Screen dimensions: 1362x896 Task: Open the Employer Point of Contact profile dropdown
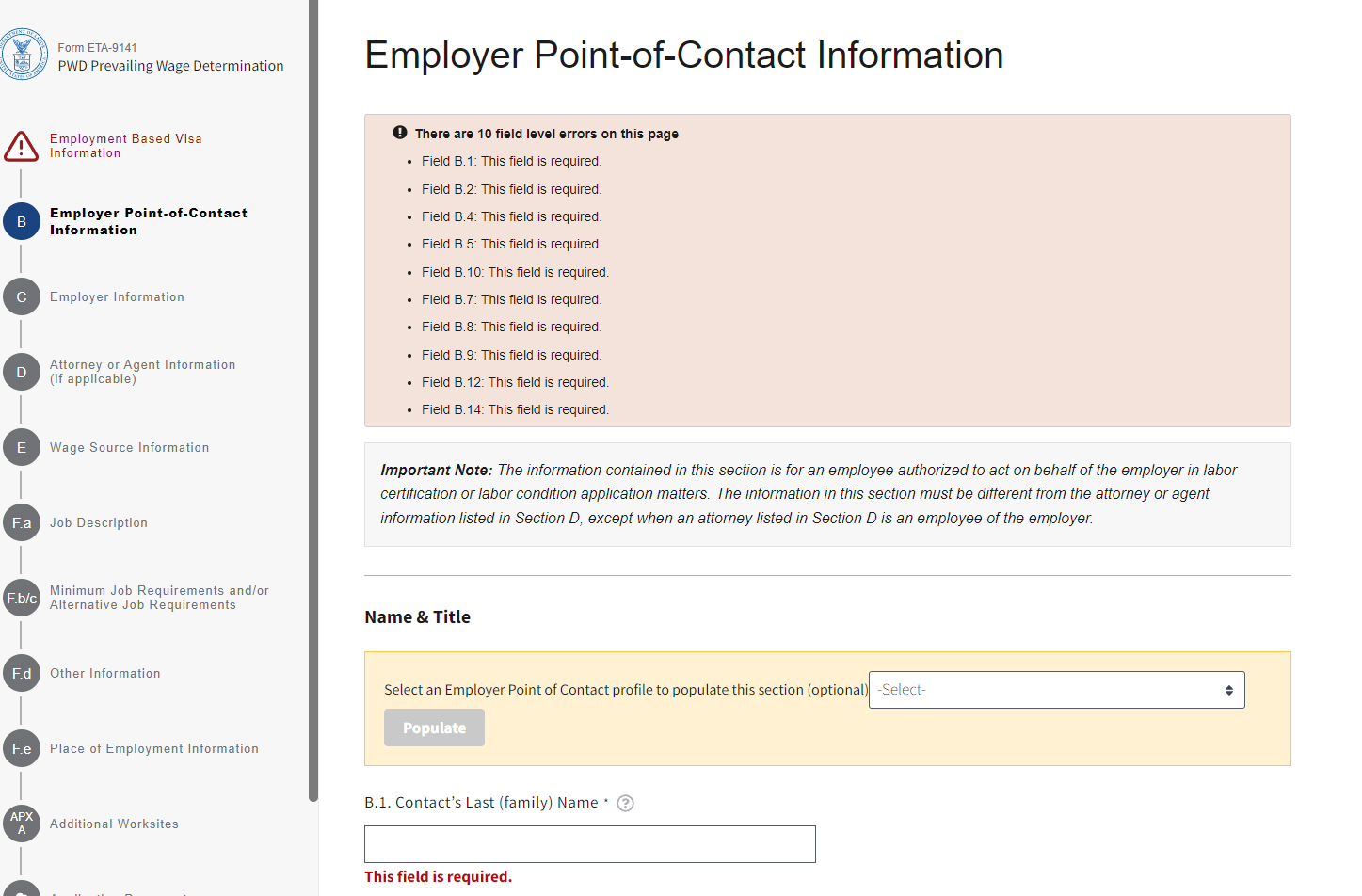coord(1056,690)
